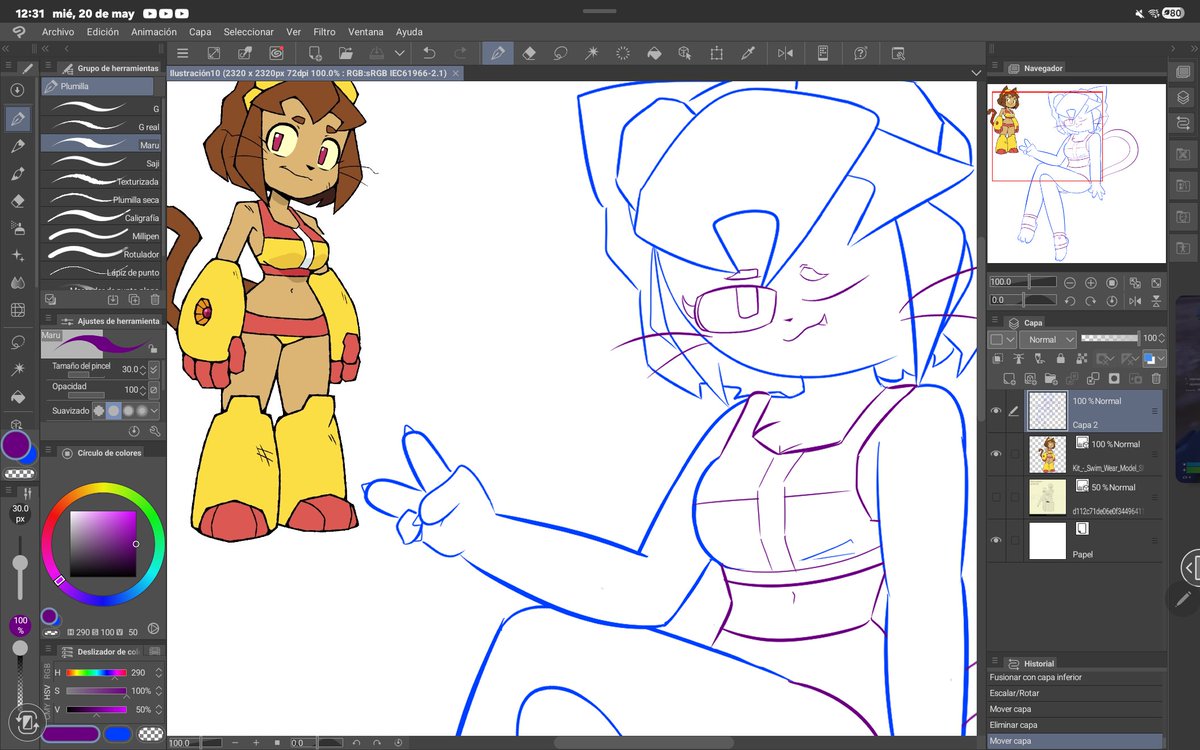Hide the Papel layer with its eye icon
Image resolution: width=1200 pixels, height=750 pixels.
(x=996, y=540)
